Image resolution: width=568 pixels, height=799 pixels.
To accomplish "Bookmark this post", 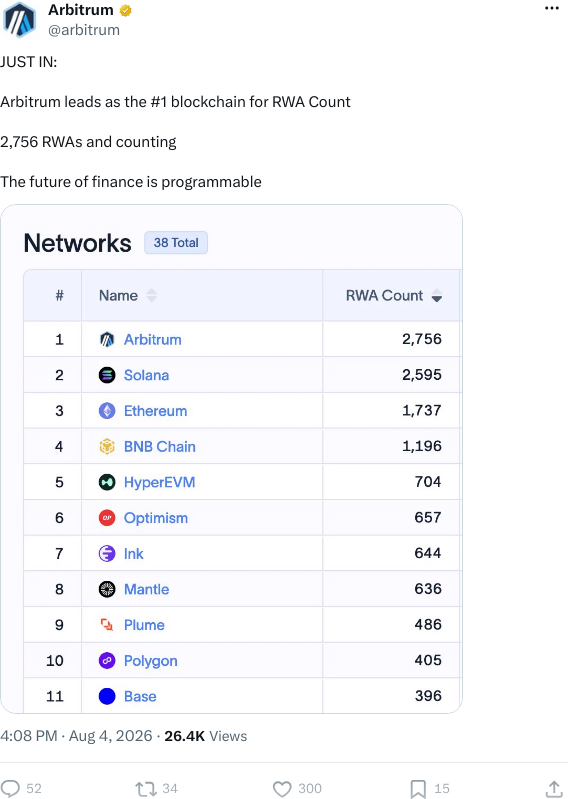I will point(418,789).
